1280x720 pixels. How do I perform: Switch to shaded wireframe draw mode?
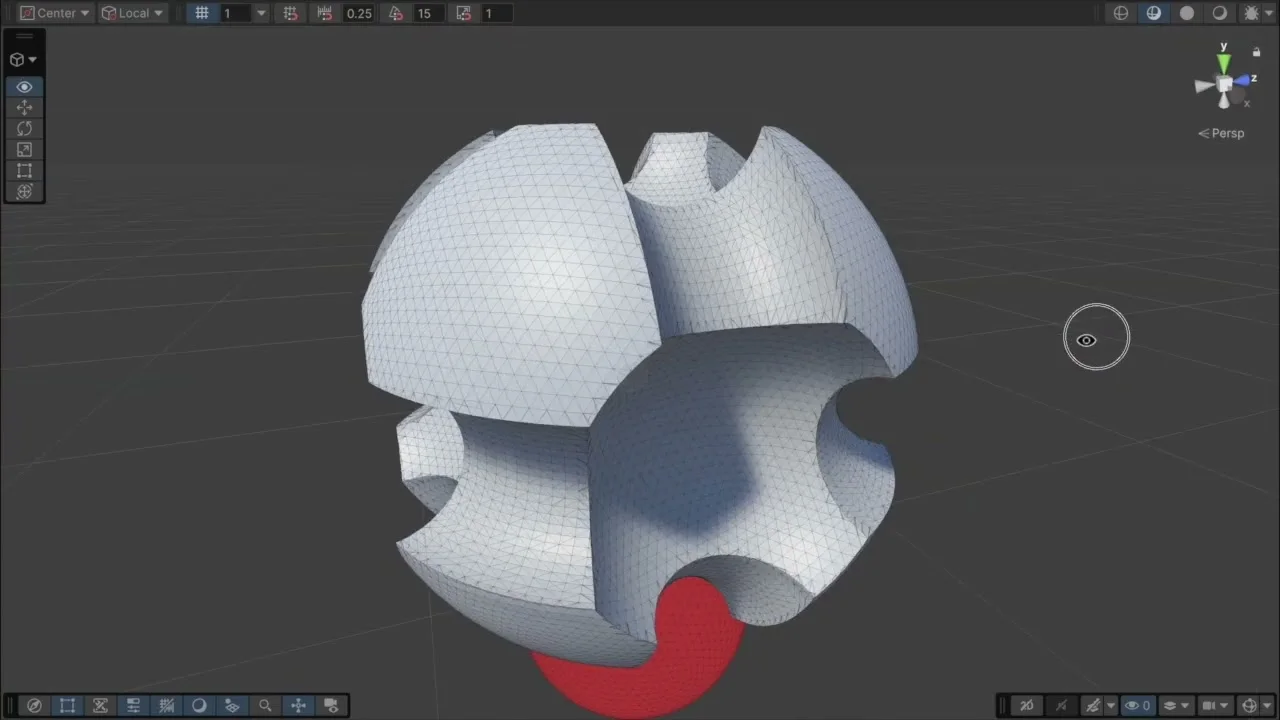coord(1154,13)
